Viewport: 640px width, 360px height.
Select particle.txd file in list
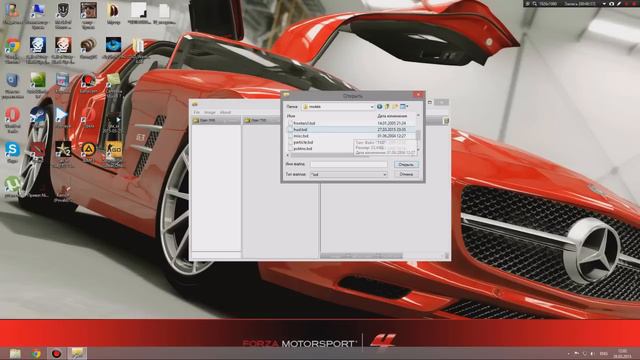click(303, 142)
